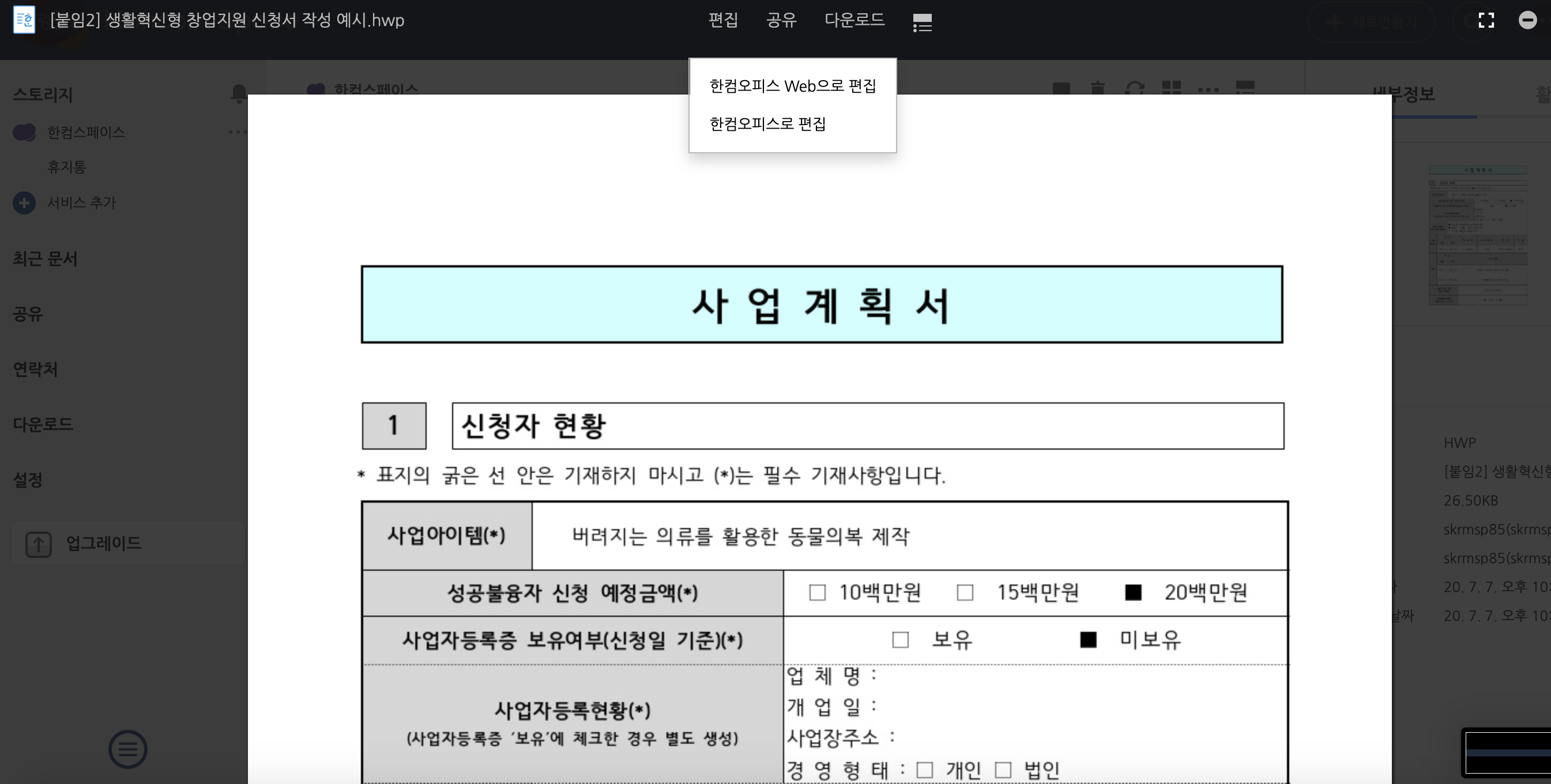Click the 사업자등록증 보유여부(신청일 기준)(*) cell
Image resolution: width=1551 pixels, height=784 pixels.
click(x=572, y=640)
